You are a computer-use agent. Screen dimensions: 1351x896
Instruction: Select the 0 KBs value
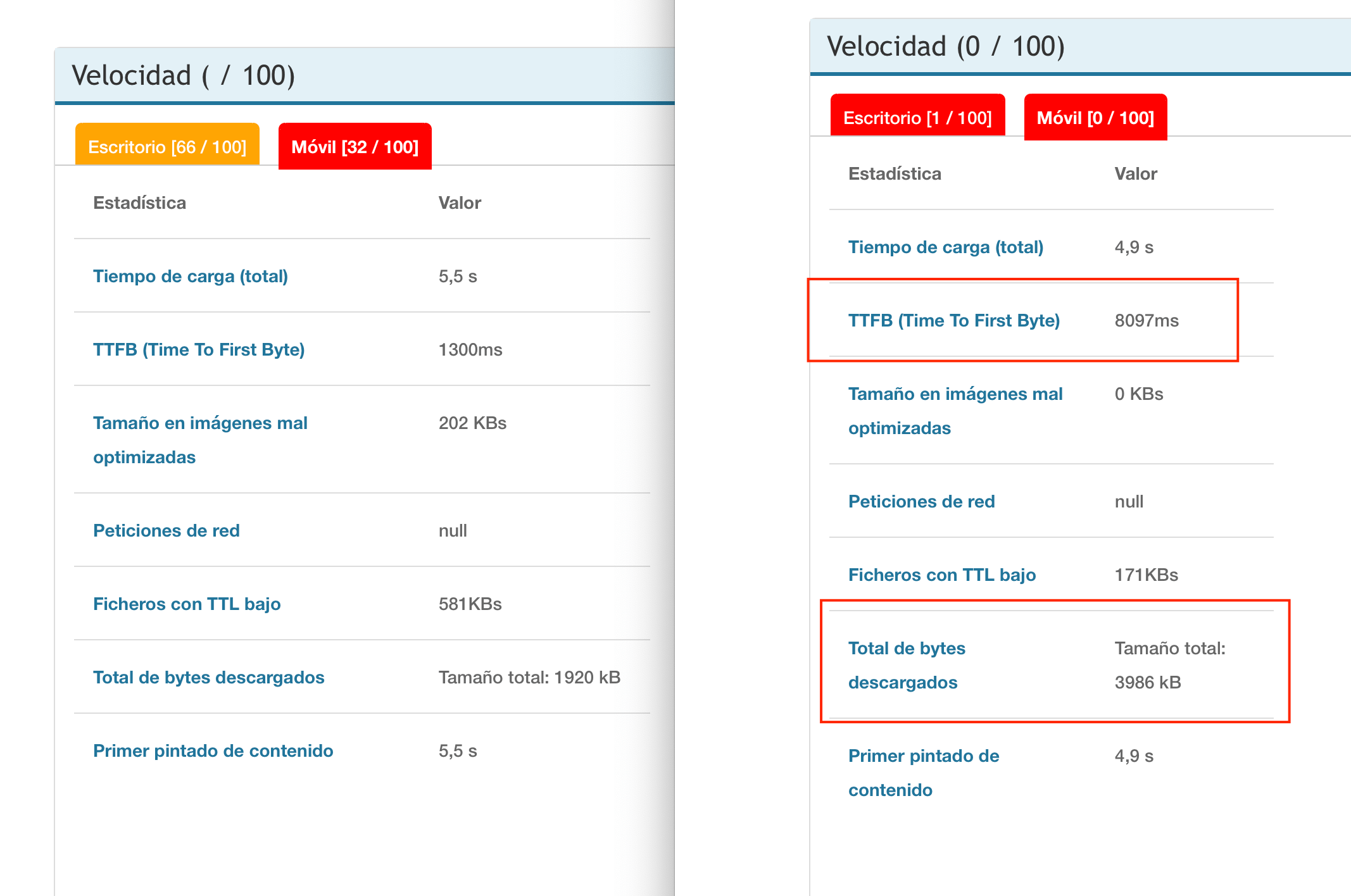pyautogui.click(x=1139, y=394)
